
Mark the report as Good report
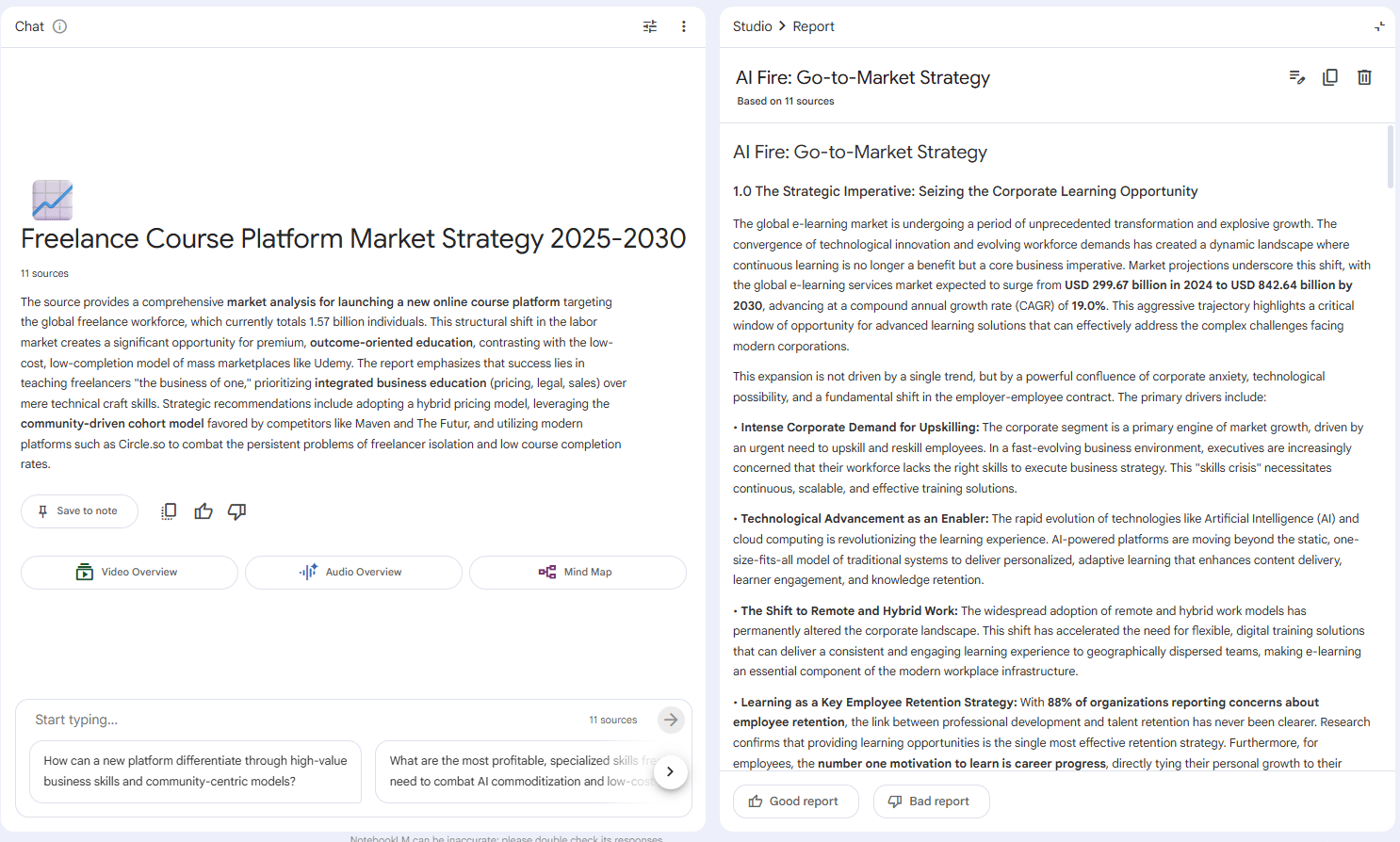(795, 802)
